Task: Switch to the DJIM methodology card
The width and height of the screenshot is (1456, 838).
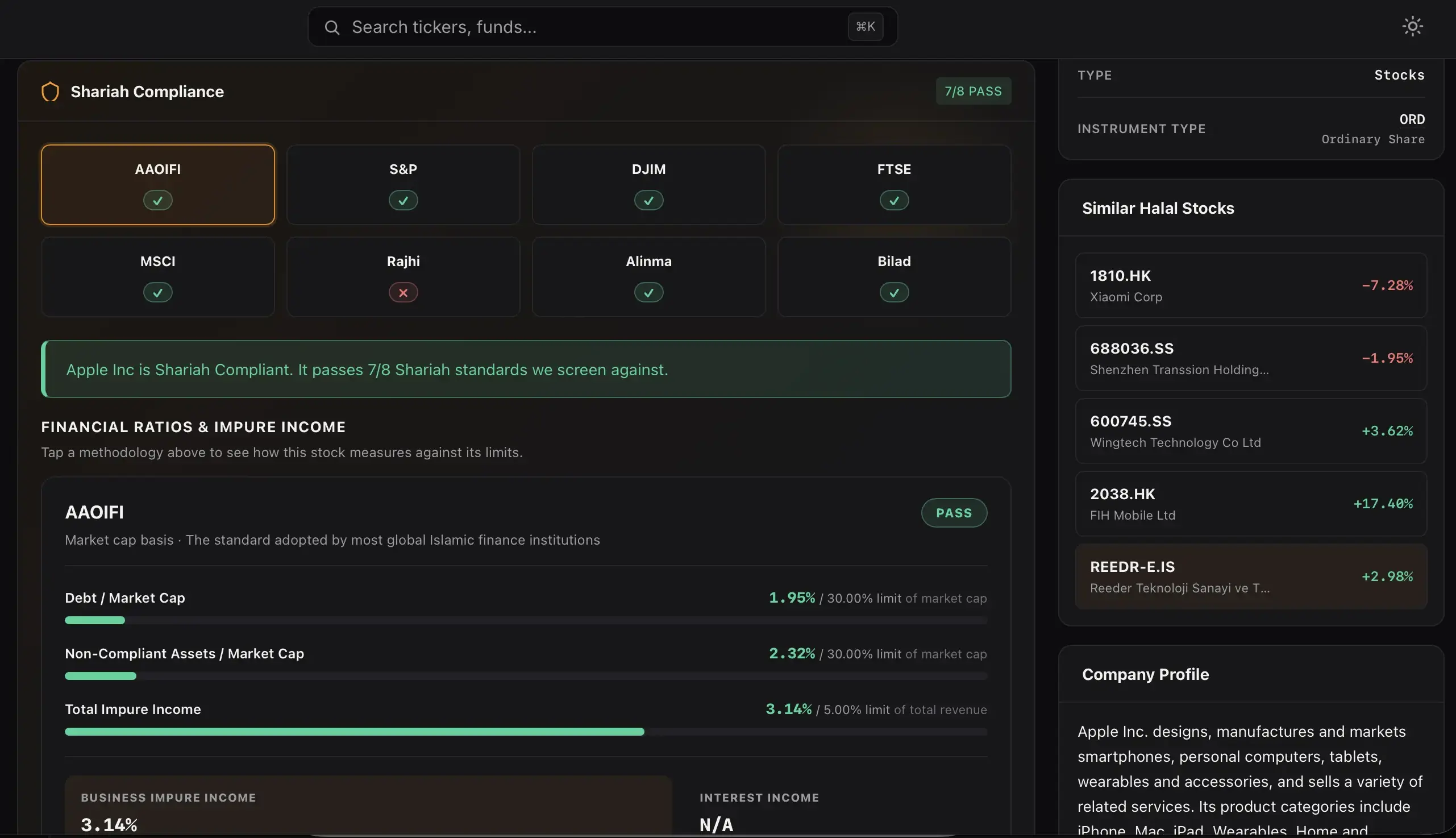Action: point(649,185)
